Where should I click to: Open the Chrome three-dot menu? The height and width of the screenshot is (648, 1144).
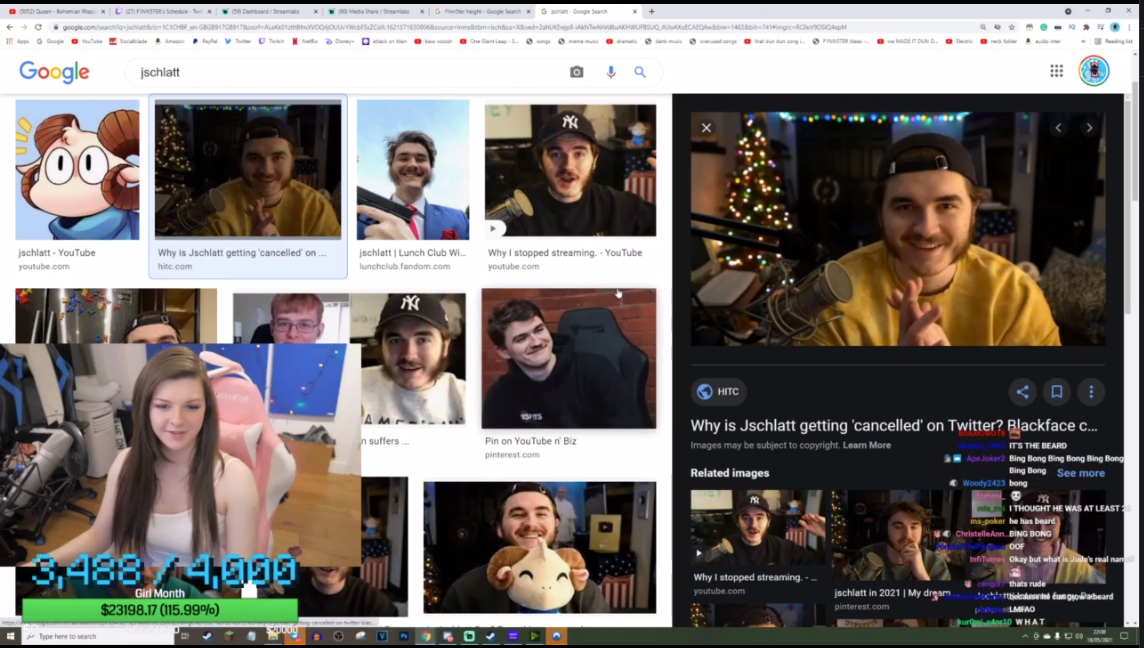click(x=1129, y=27)
